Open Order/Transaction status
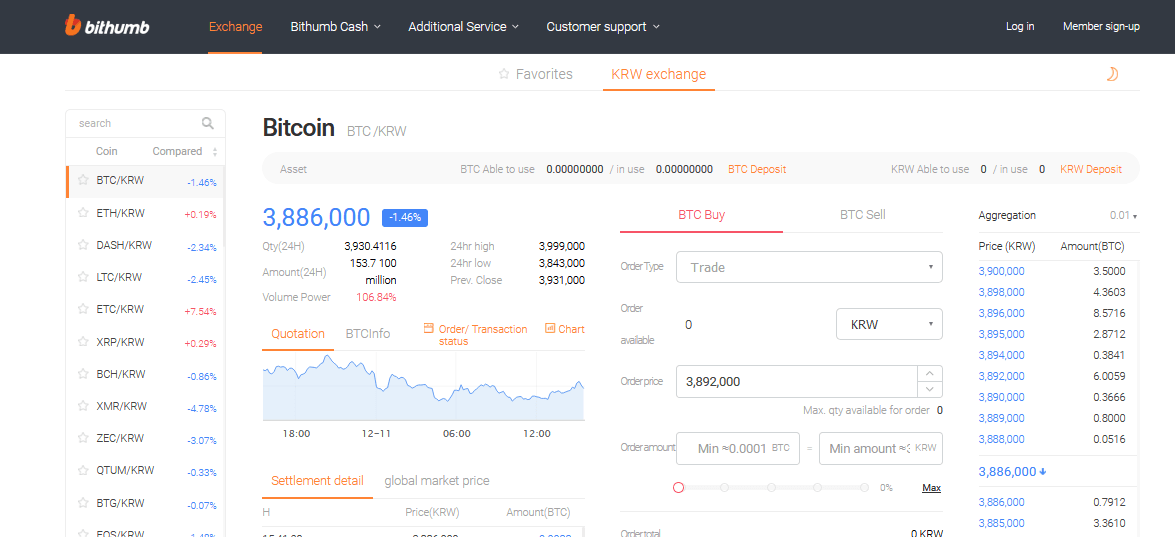The image size is (1175, 537). (475, 335)
